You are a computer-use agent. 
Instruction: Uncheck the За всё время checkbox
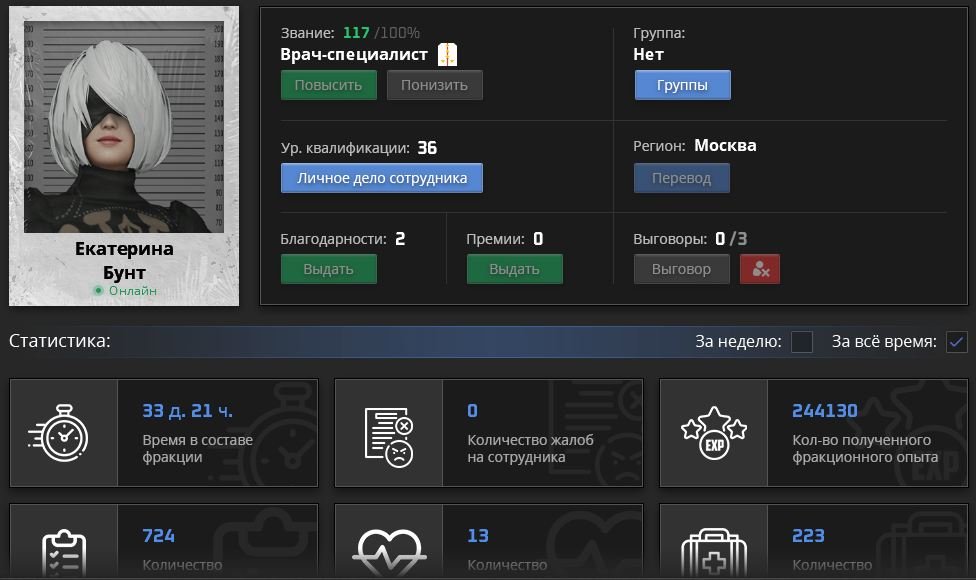click(x=956, y=342)
